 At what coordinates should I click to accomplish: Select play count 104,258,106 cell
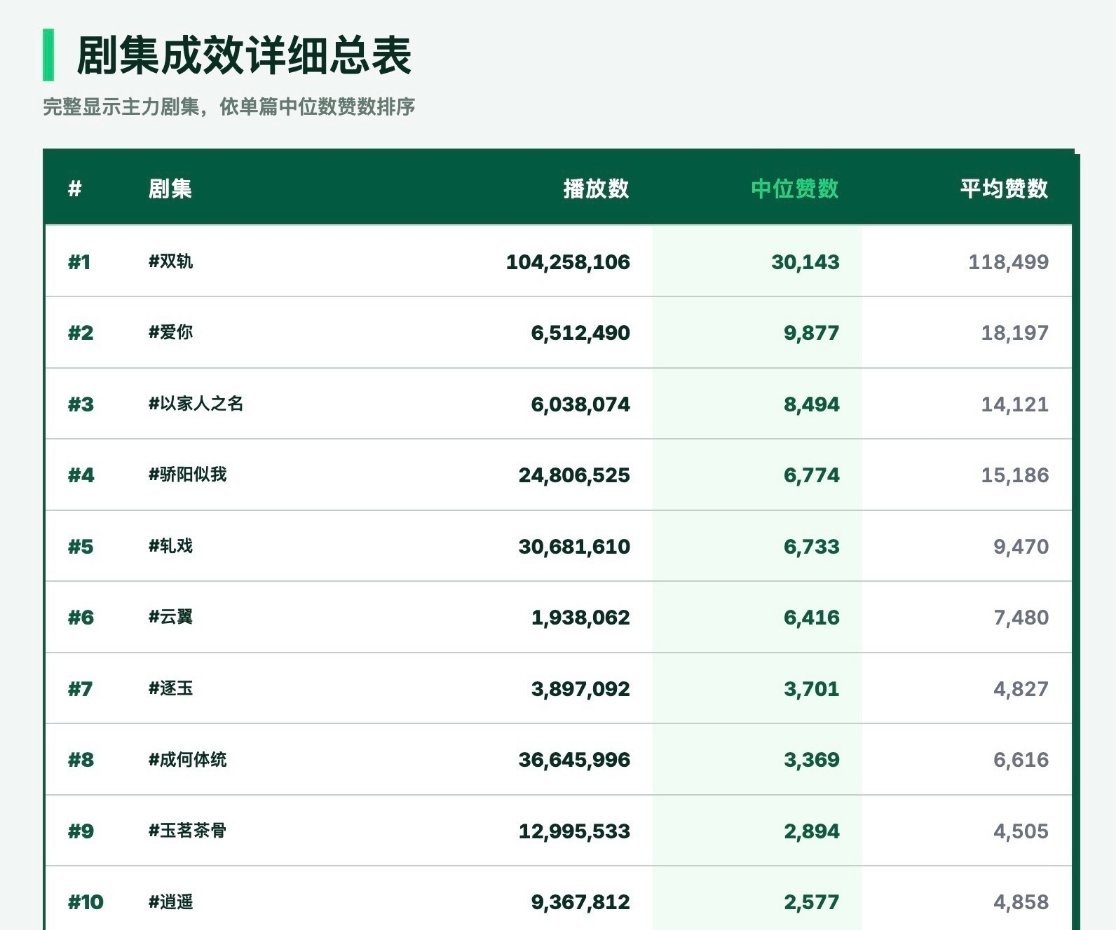coord(568,262)
